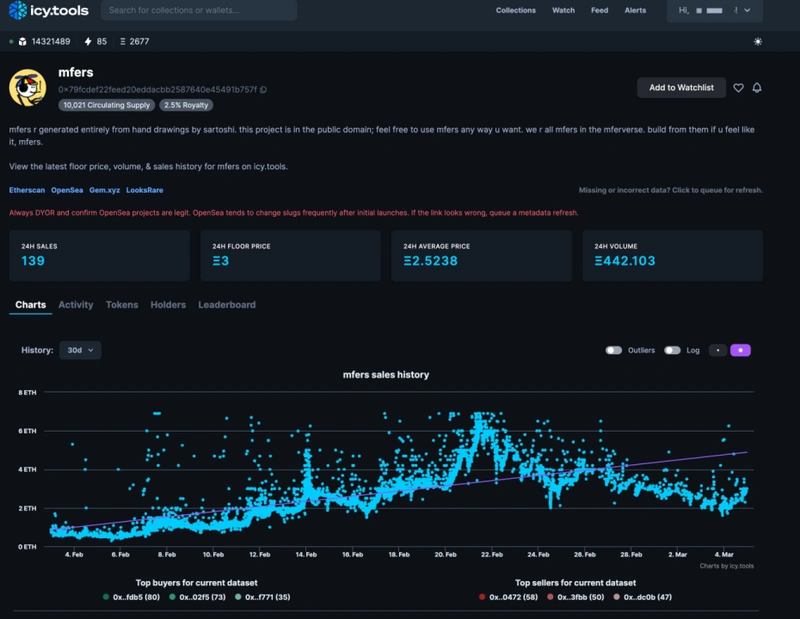Click the block number cube icon
The width and height of the screenshot is (800, 619).
[x=22, y=42]
